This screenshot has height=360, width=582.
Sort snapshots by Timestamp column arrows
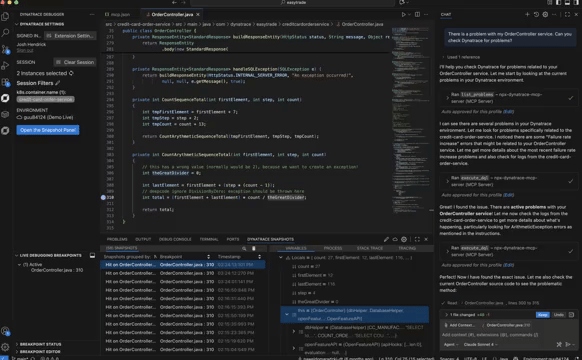pos(259,256)
